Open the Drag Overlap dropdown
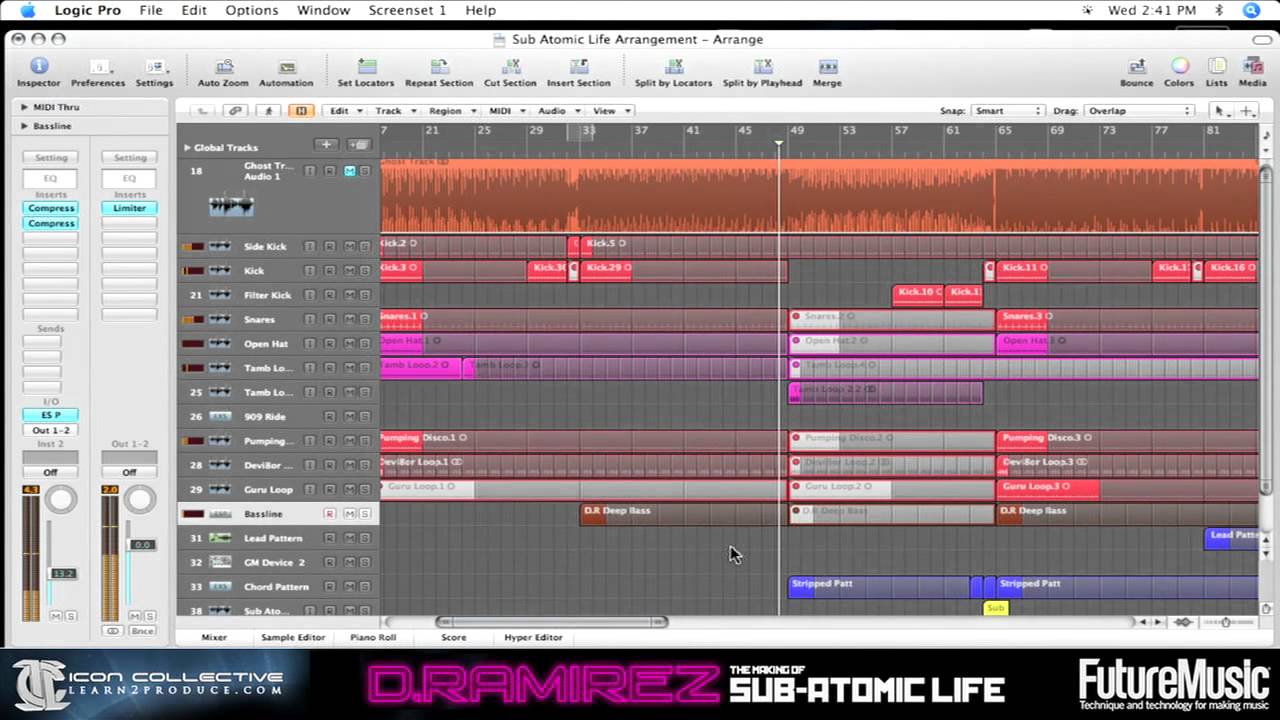Viewport: 1280px width, 720px height. [x=1139, y=111]
